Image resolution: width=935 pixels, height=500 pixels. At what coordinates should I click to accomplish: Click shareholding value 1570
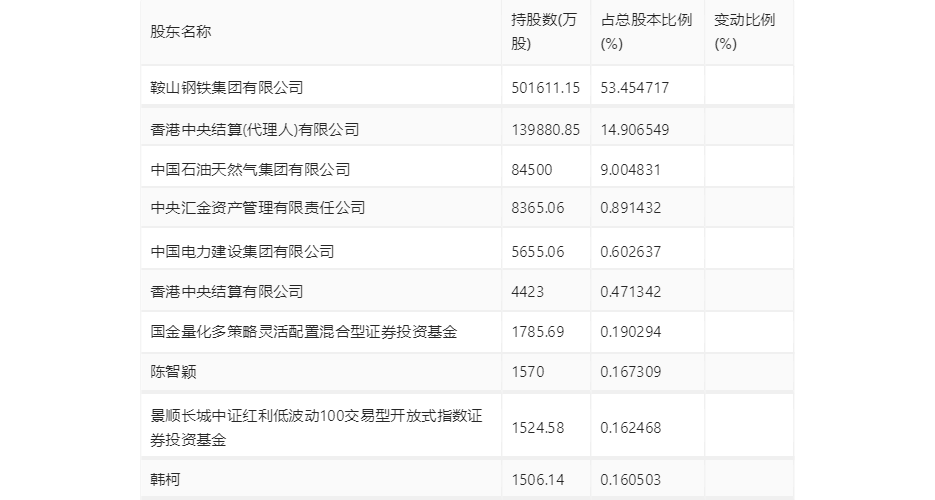[x=528, y=372]
